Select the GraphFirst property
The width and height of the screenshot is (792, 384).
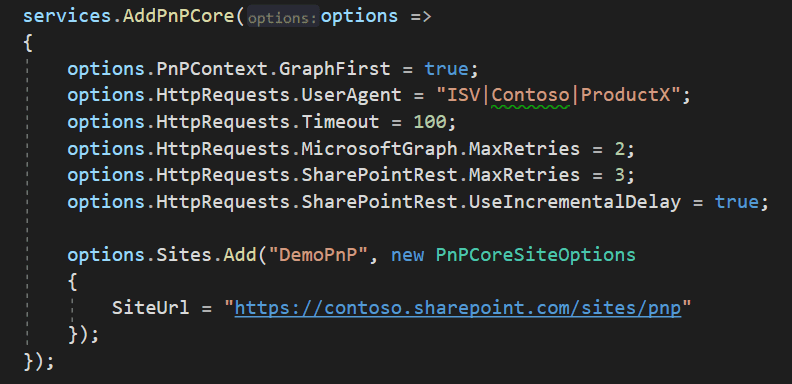coord(334,69)
